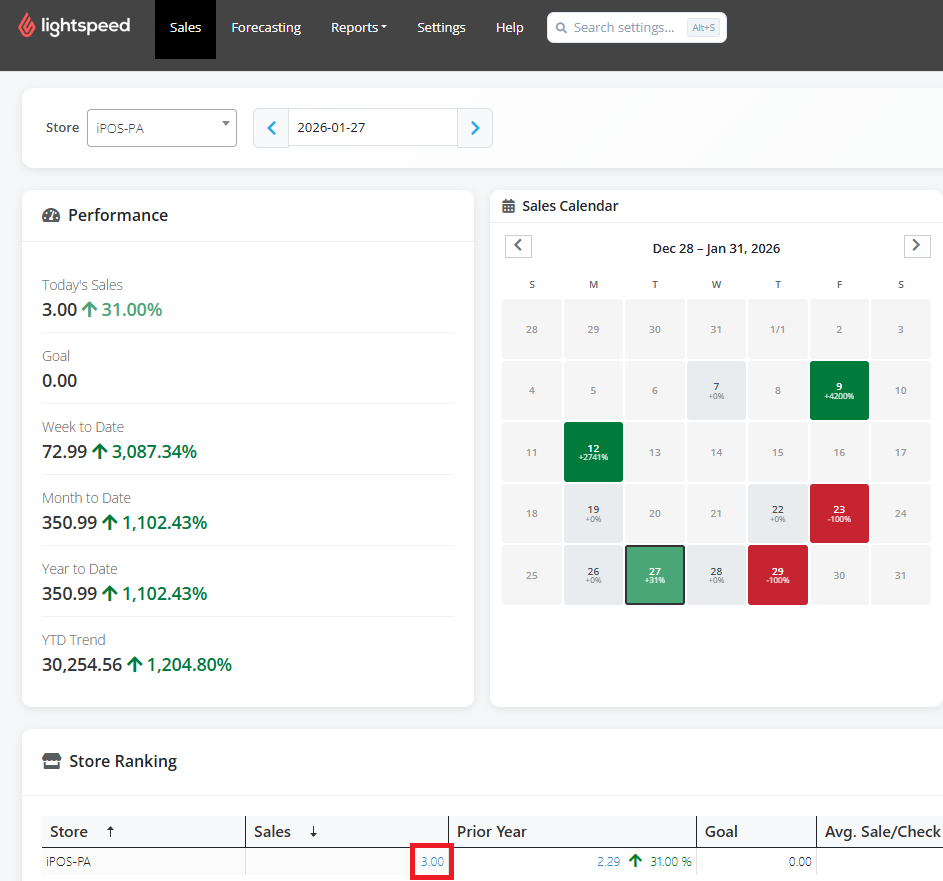The width and height of the screenshot is (943, 881).
Task: Advance to next date with right arrow
Action: pos(475,128)
